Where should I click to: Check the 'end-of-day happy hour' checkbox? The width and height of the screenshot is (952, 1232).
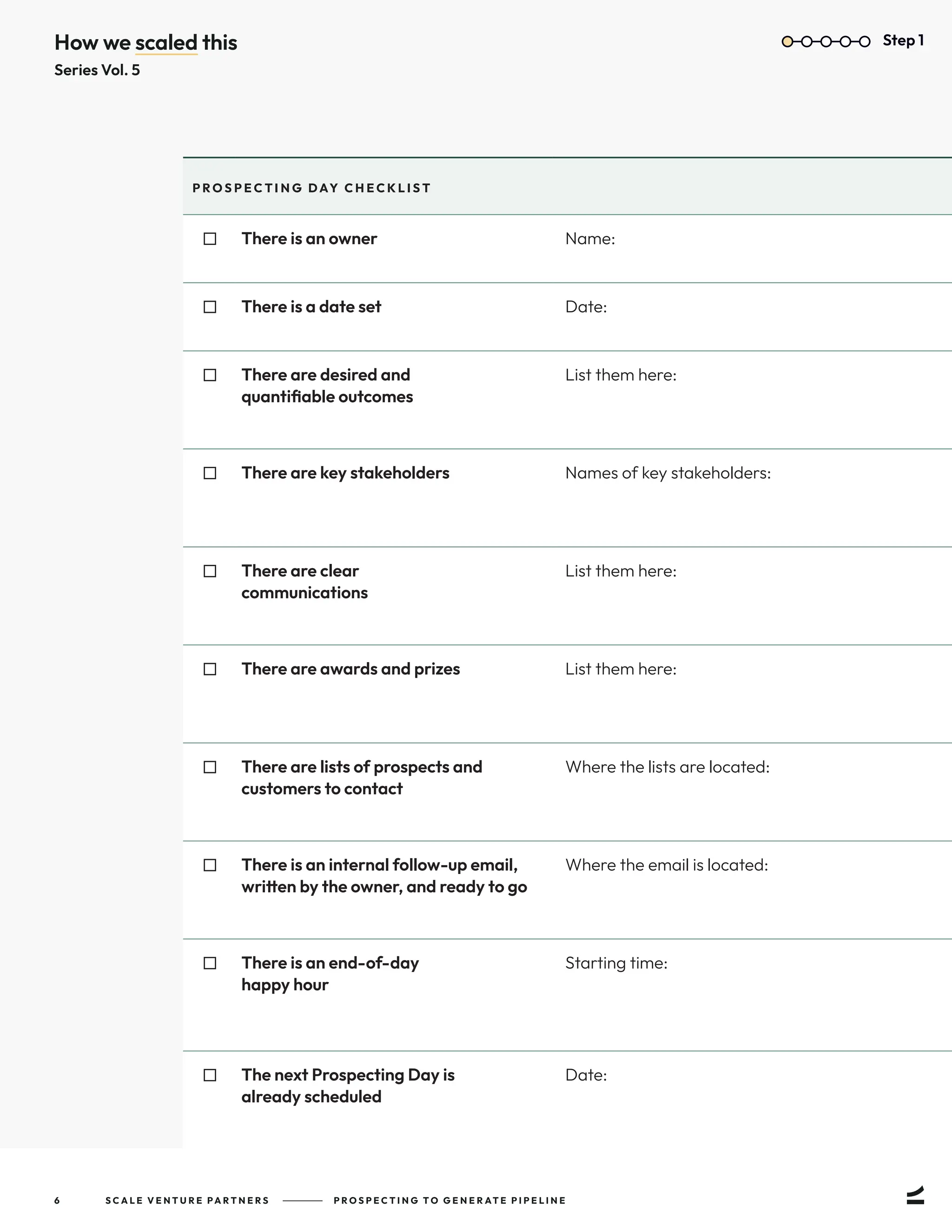click(x=210, y=963)
